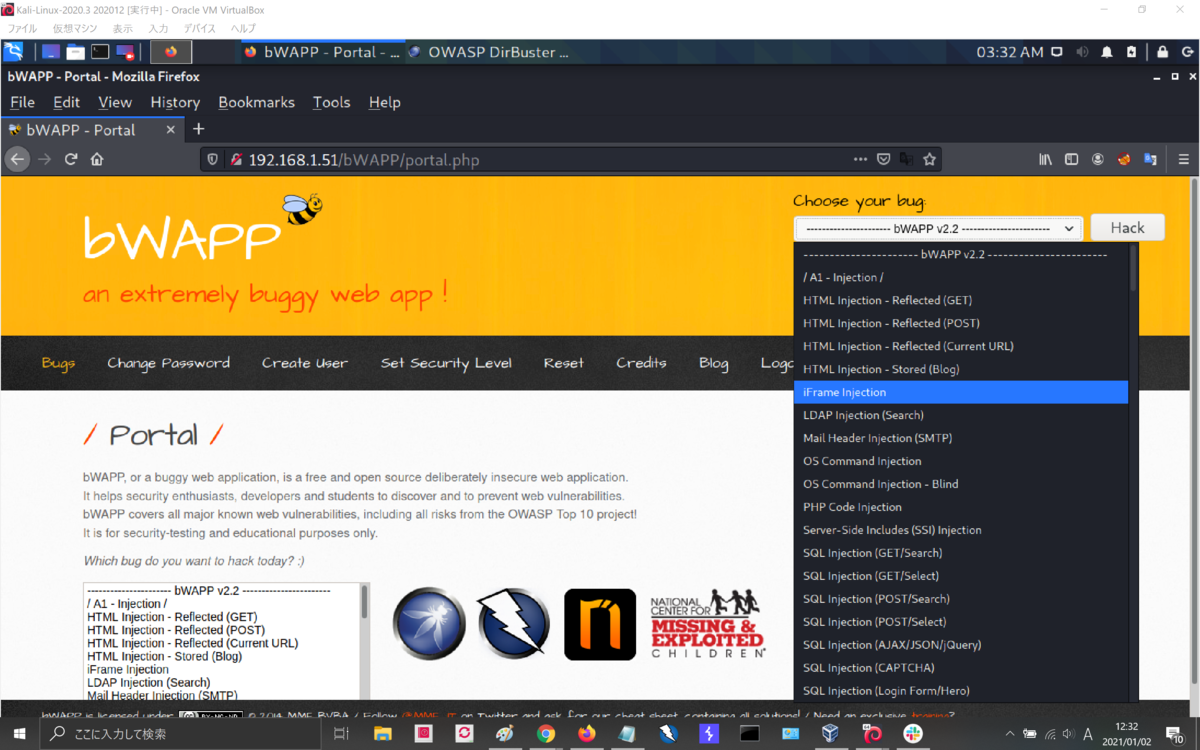The width and height of the screenshot is (1200, 750).
Task: Open the Create User link
Action: (x=305, y=363)
